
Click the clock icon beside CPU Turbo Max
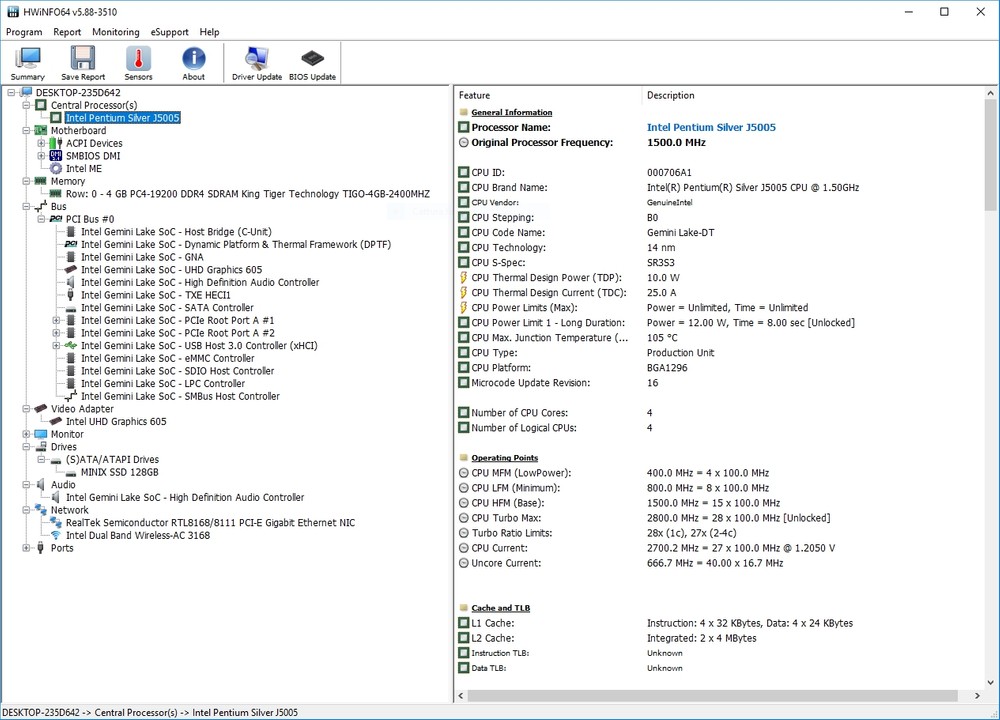(x=464, y=518)
